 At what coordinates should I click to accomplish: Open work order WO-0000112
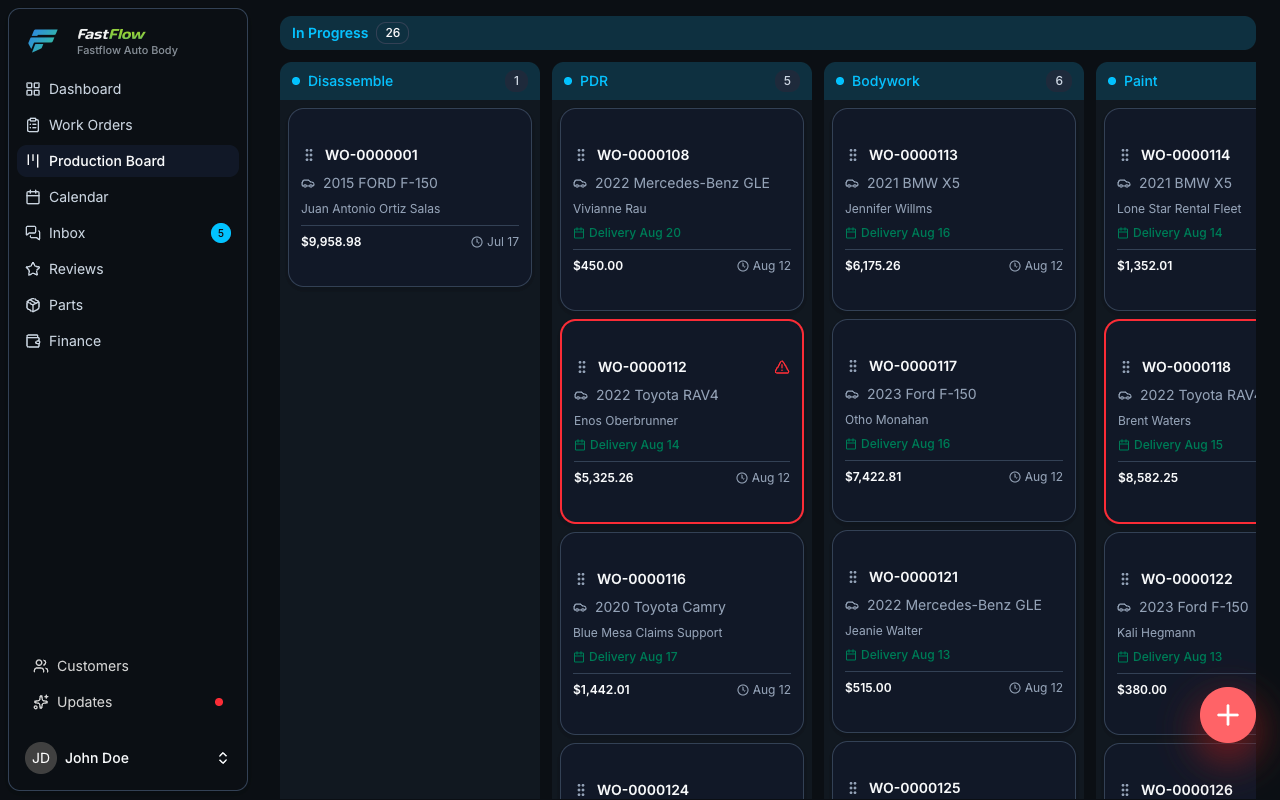[642, 367]
